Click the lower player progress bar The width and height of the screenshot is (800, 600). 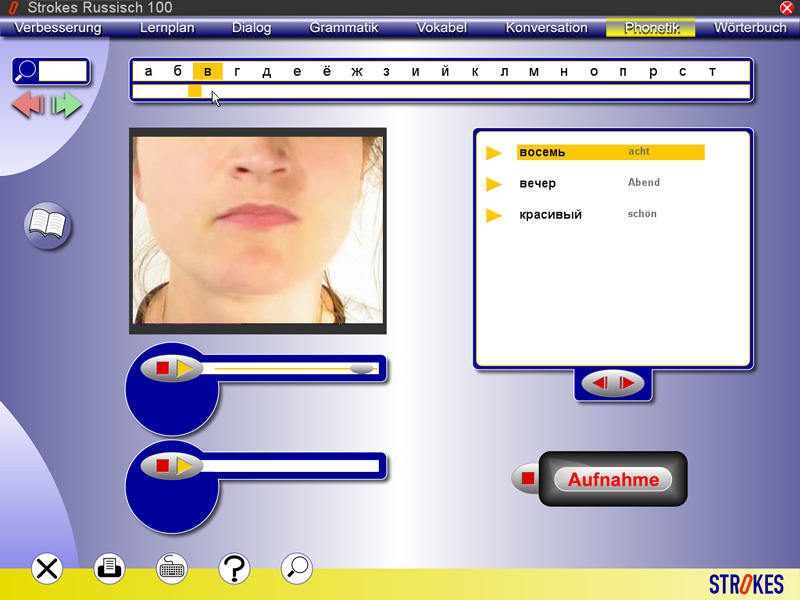pyautogui.click(x=291, y=466)
